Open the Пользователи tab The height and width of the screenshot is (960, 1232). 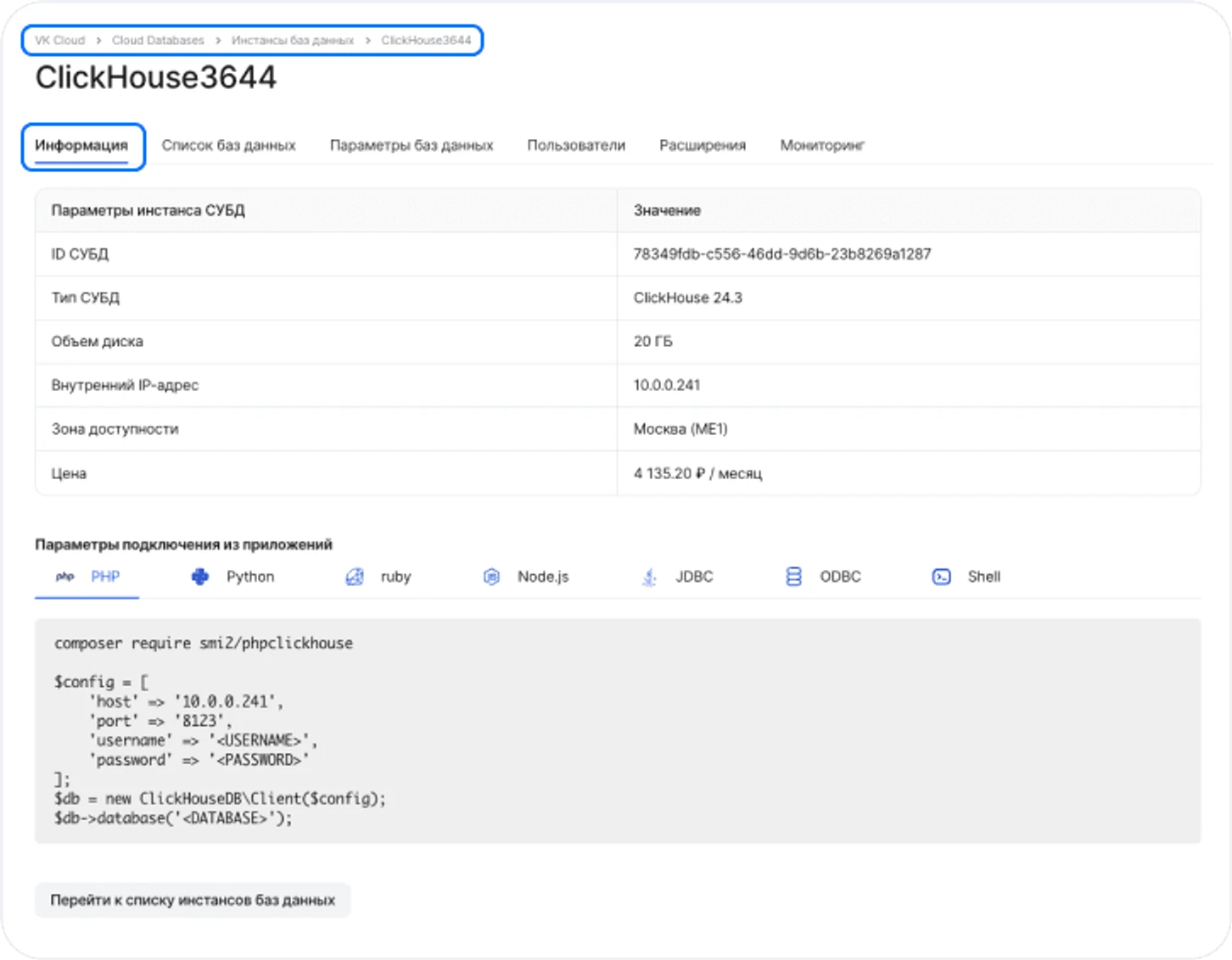(x=576, y=145)
